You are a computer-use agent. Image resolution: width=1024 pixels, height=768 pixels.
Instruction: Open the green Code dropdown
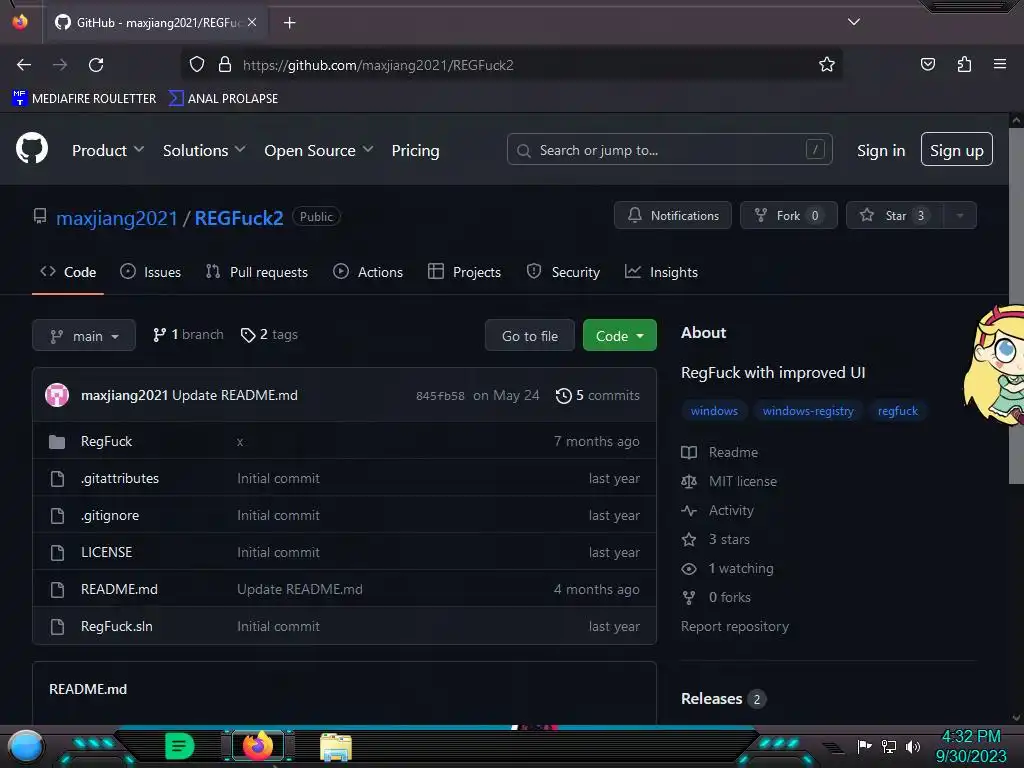[x=620, y=336]
